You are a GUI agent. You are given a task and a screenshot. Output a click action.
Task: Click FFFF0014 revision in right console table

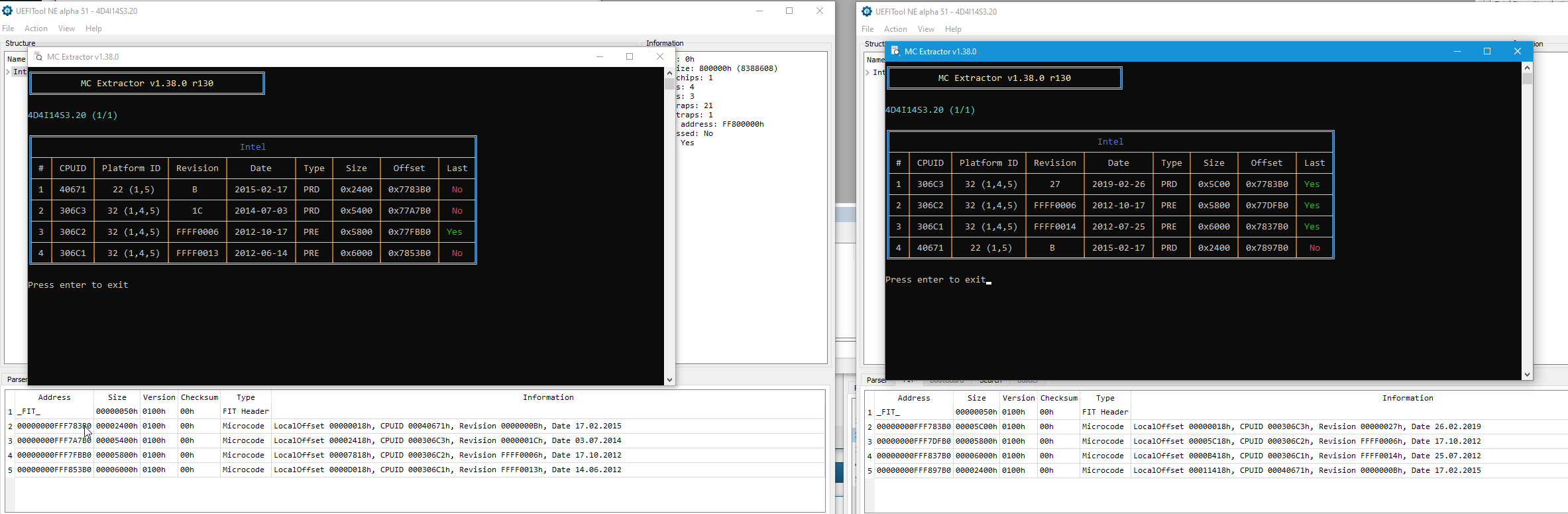pyautogui.click(x=1055, y=226)
